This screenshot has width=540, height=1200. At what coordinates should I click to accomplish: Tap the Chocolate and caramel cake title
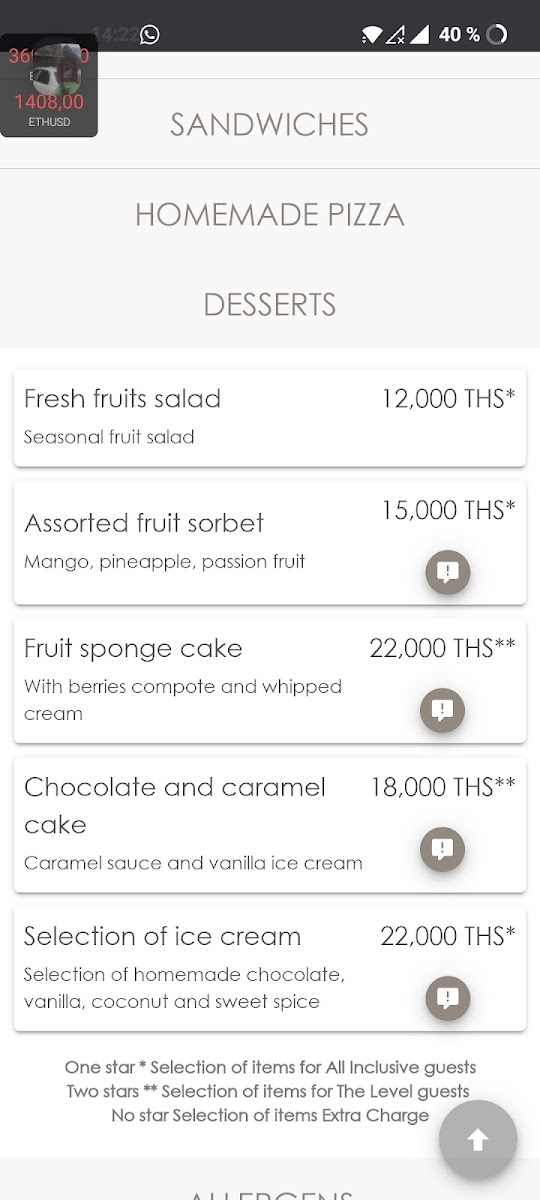175,805
